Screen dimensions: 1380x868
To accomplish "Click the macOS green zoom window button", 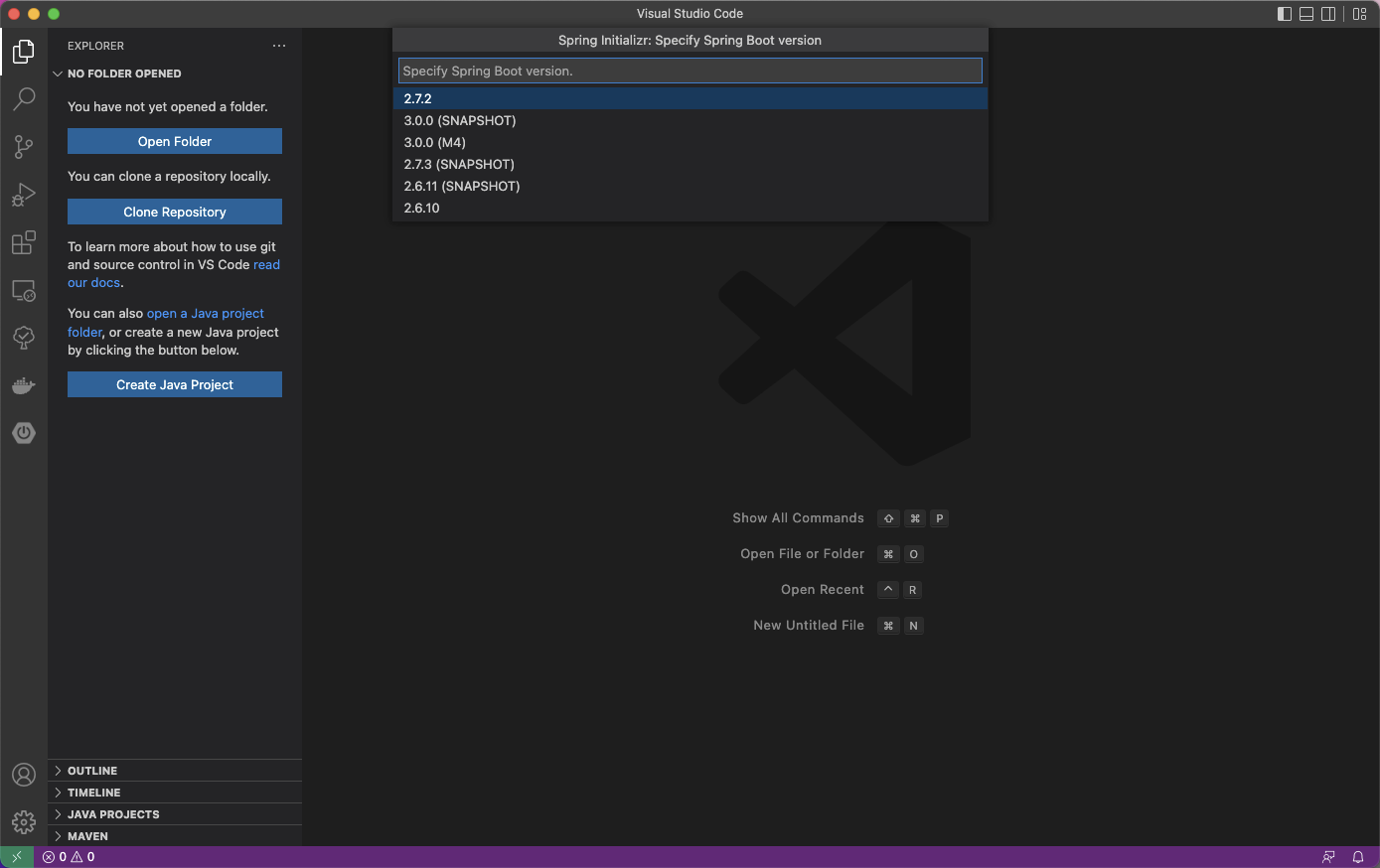I will pyautogui.click(x=54, y=14).
